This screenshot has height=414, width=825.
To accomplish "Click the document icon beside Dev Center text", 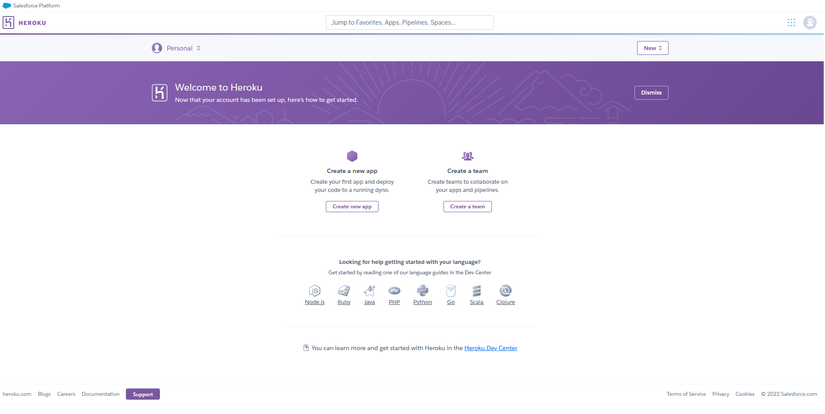I will click(x=306, y=348).
